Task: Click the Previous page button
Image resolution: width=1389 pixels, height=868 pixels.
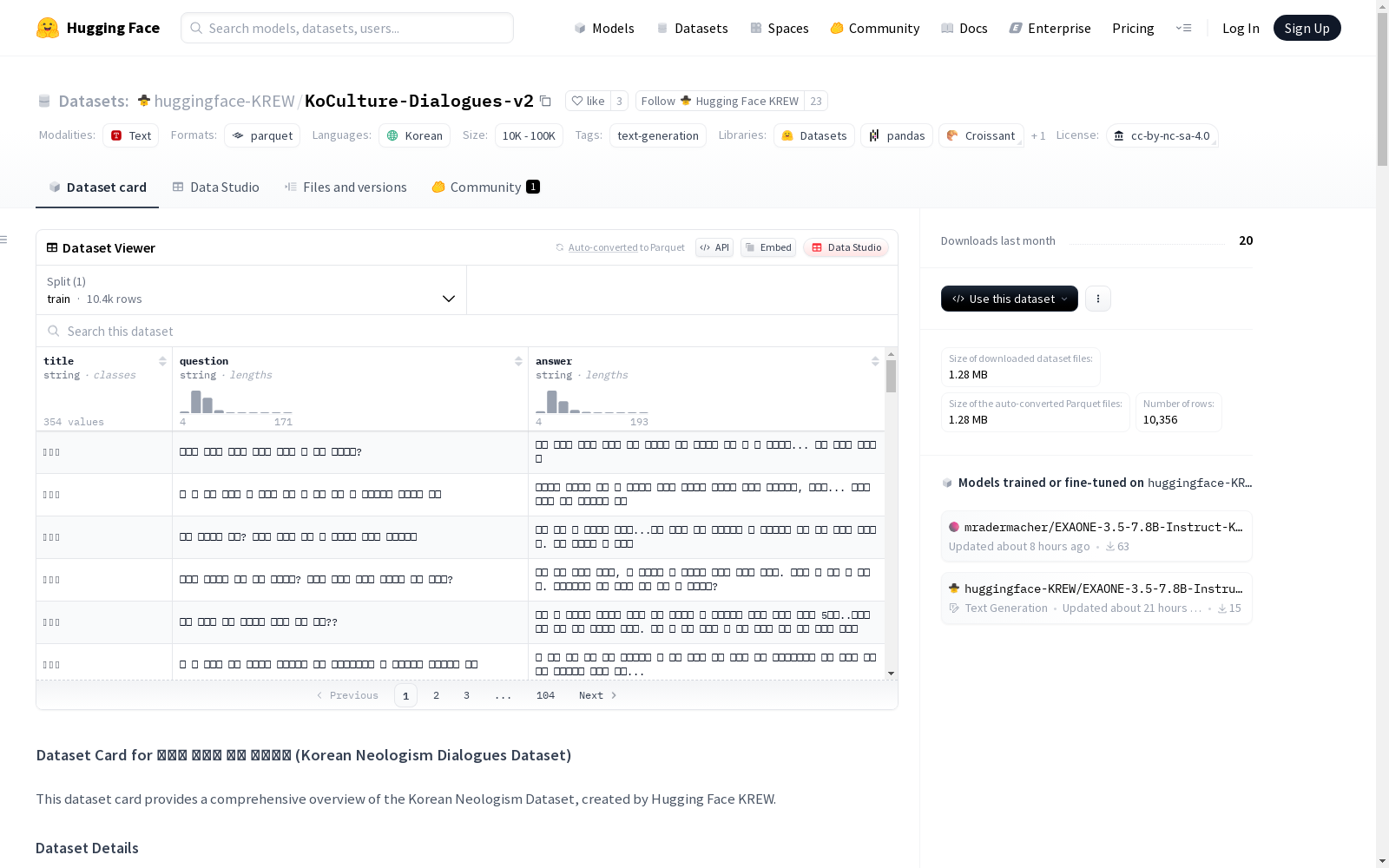Action: pos(347,695)
